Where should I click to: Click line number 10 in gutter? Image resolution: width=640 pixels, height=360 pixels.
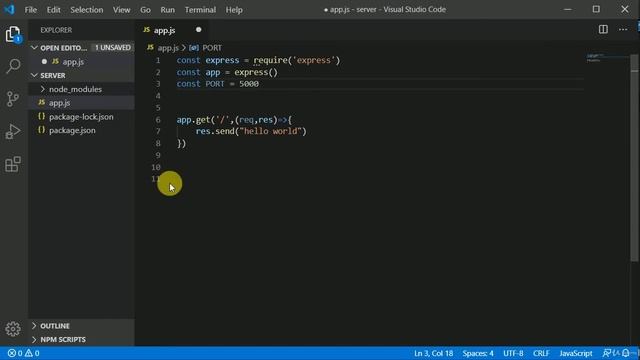(x=156, y=167)
